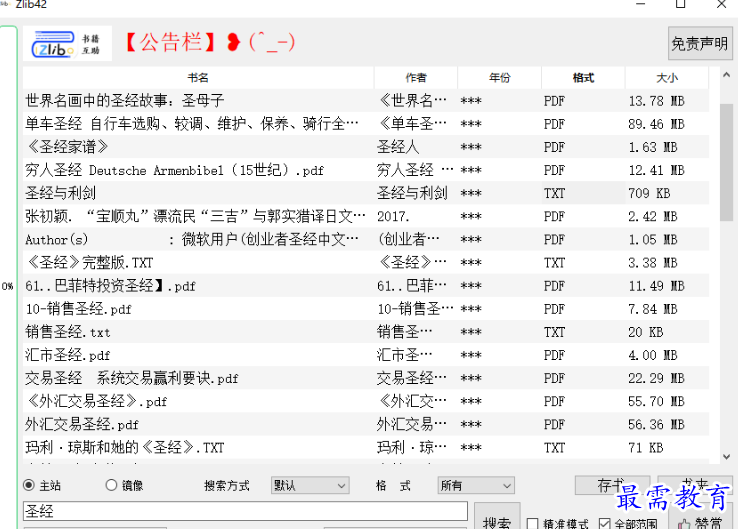Click the 存书 button
The height and width of the screenshot is (529, 738).
(612, 485)
